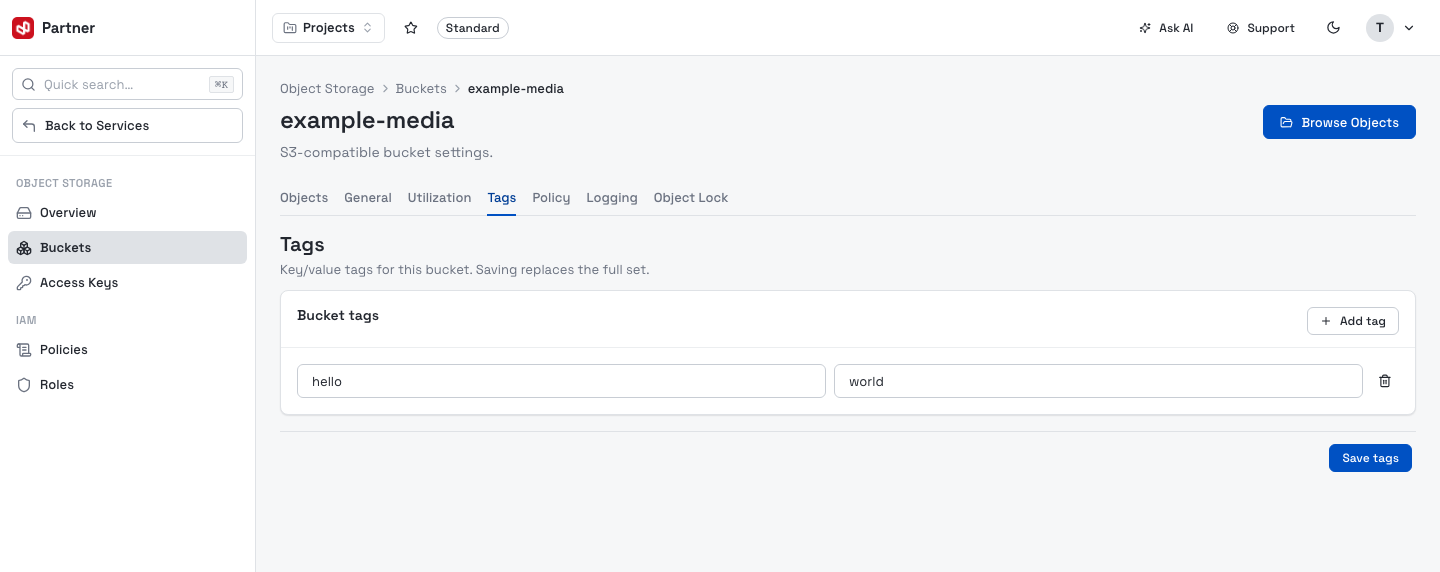
Task: Open the Projects dropdown
Action: pyautogui.click(x=328, y=28)
